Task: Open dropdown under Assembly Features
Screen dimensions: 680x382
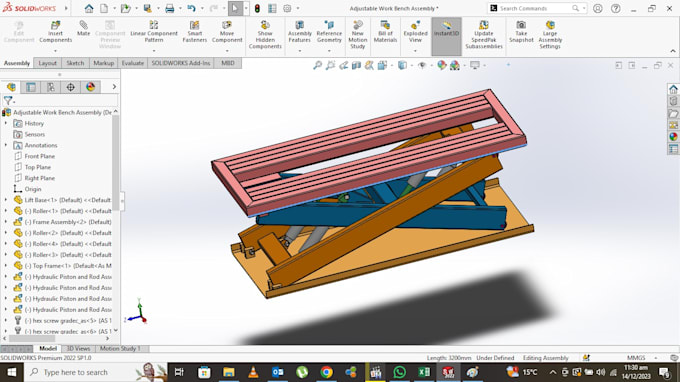Action: [x=300, y=51]
